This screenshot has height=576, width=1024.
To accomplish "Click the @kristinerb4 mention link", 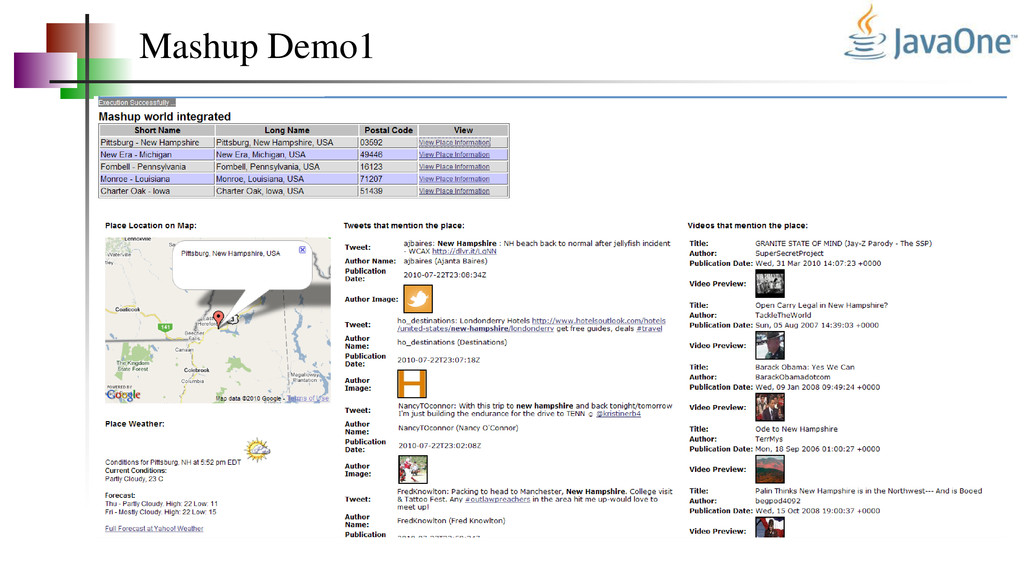I will point(618,414).
